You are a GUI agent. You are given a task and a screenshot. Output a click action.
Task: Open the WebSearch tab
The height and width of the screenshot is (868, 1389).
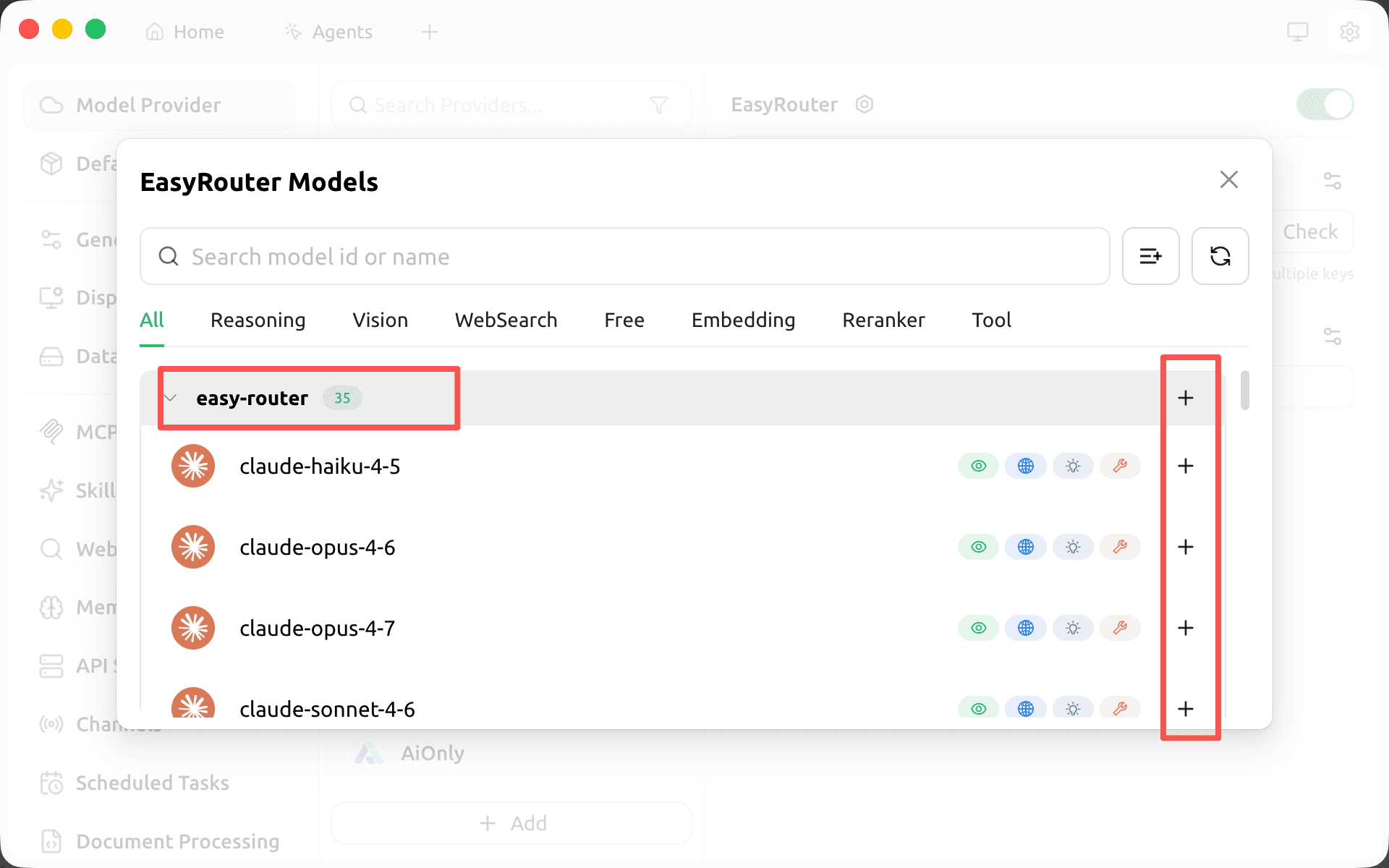tap(506, 320)
